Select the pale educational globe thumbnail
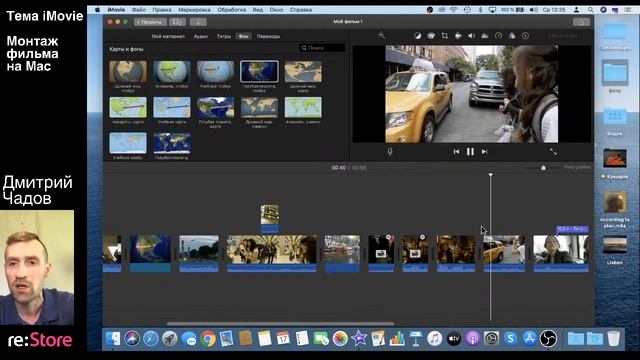The width and height of the screenshot is (640, 360). click(216, 72)
